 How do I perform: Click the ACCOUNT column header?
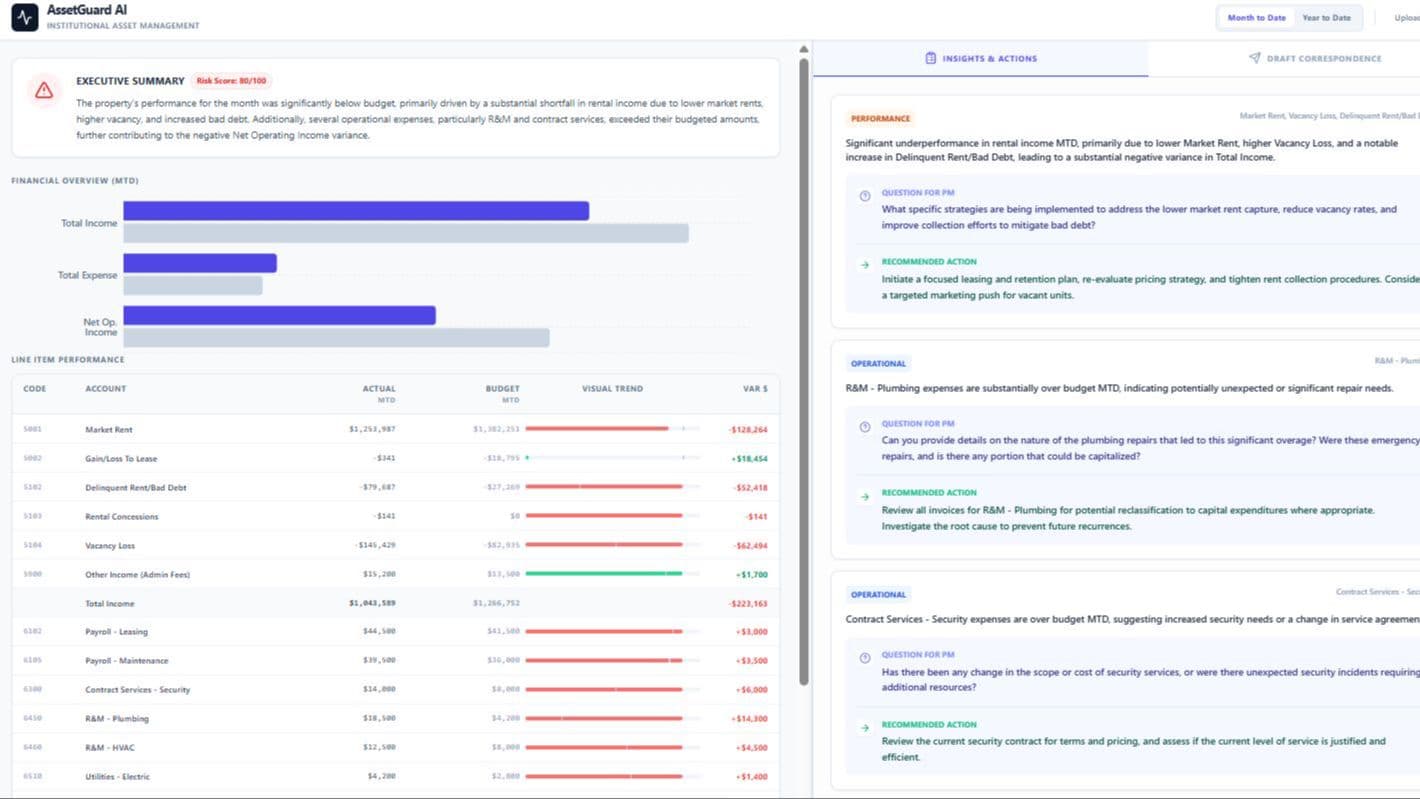click(x=106, y=389)
